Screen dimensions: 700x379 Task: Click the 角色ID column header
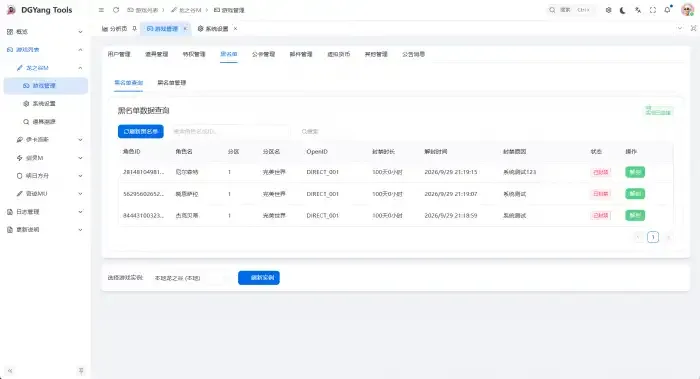(x=132, y=152)
